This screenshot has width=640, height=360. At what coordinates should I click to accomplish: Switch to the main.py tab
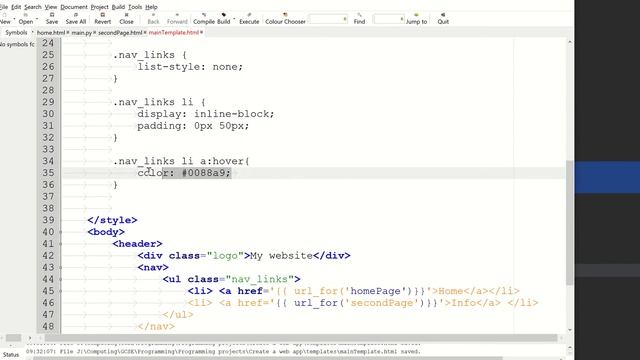pos(82,32)
